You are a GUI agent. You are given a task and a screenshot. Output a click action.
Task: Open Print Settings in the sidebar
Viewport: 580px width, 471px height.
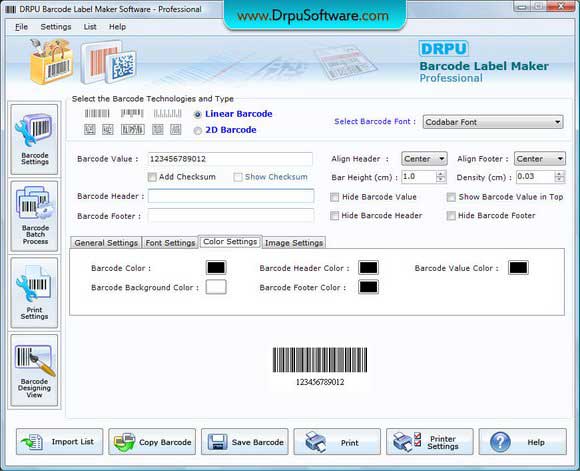tap(34, 293)
